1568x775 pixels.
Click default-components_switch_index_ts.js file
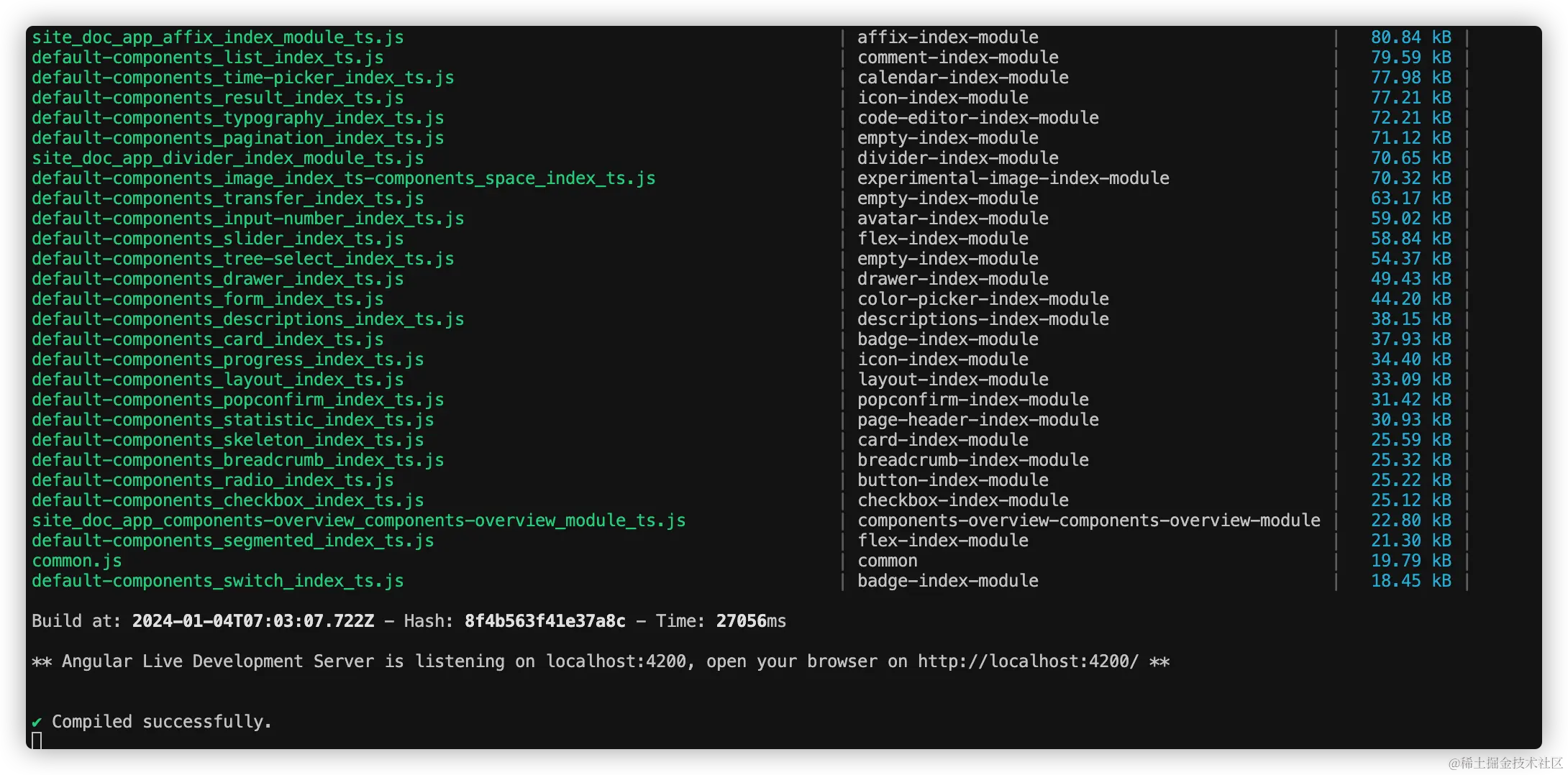point(218,581)
